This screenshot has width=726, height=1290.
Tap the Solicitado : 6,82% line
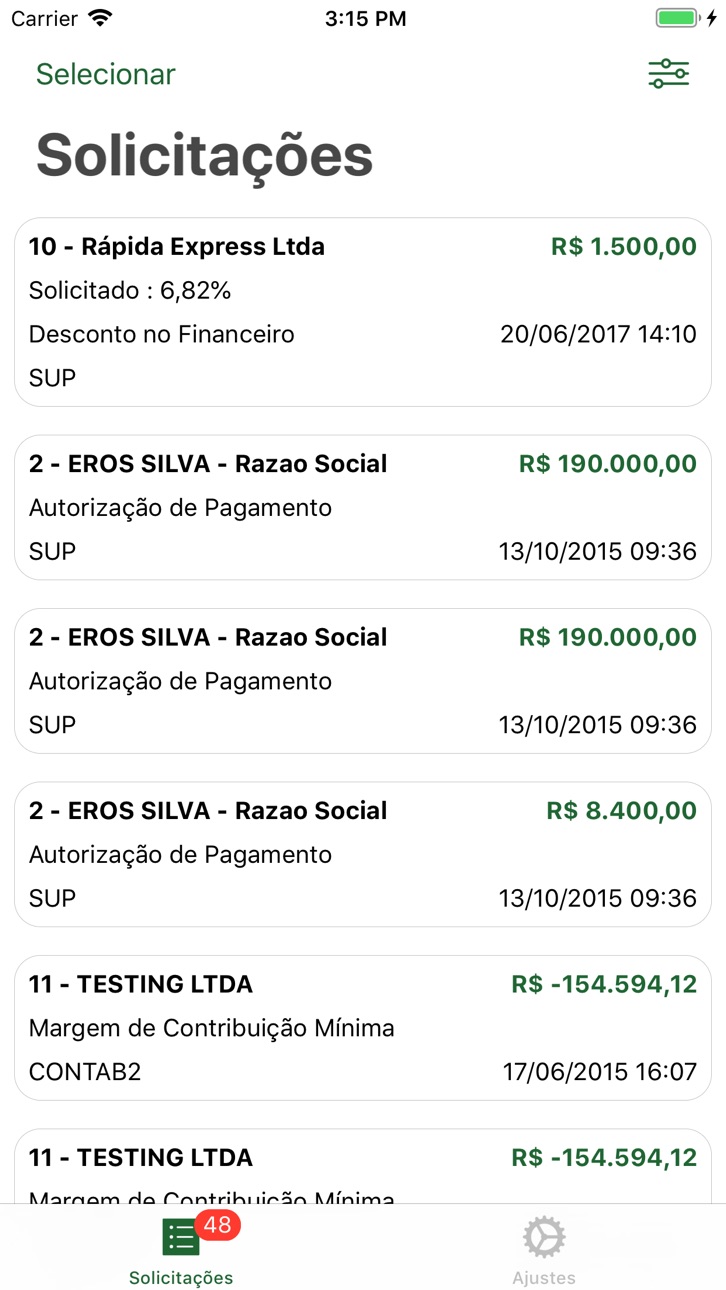coord(130,291)
